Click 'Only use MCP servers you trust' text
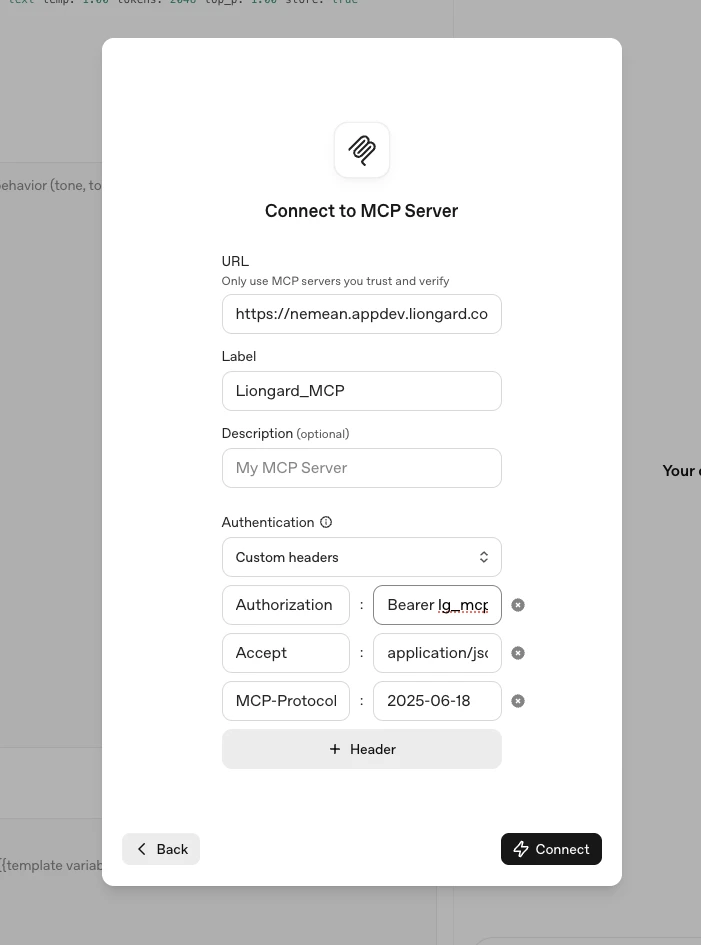 click(x=335, y=281)
